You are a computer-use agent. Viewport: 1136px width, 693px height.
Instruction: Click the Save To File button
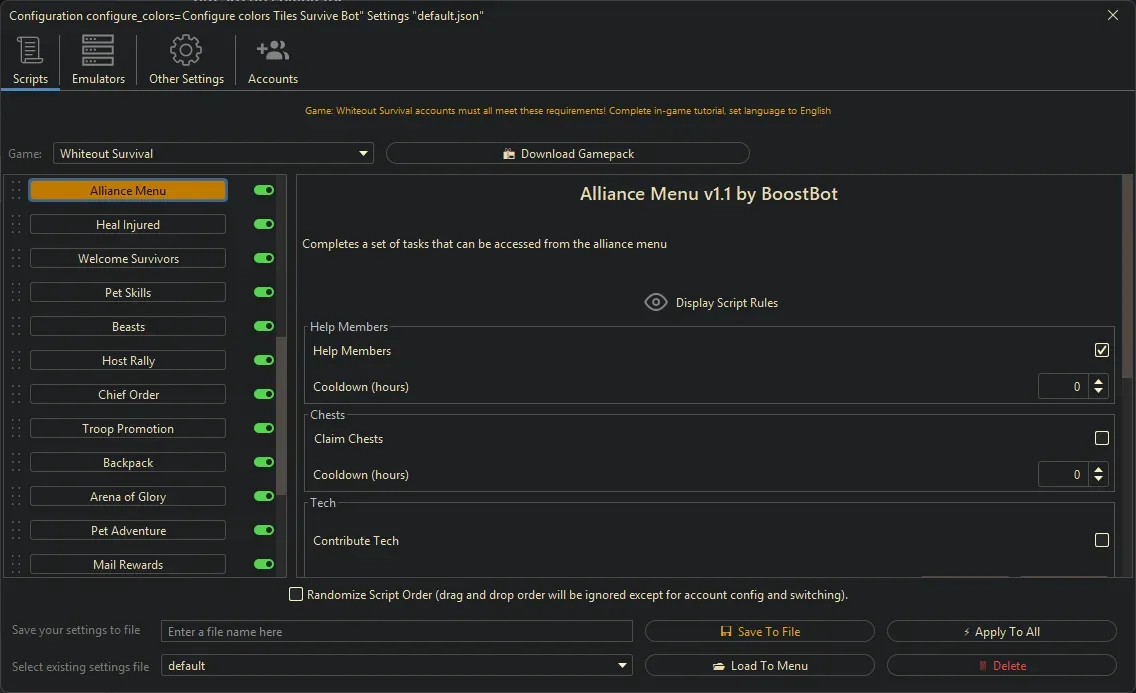click(759, 631)
